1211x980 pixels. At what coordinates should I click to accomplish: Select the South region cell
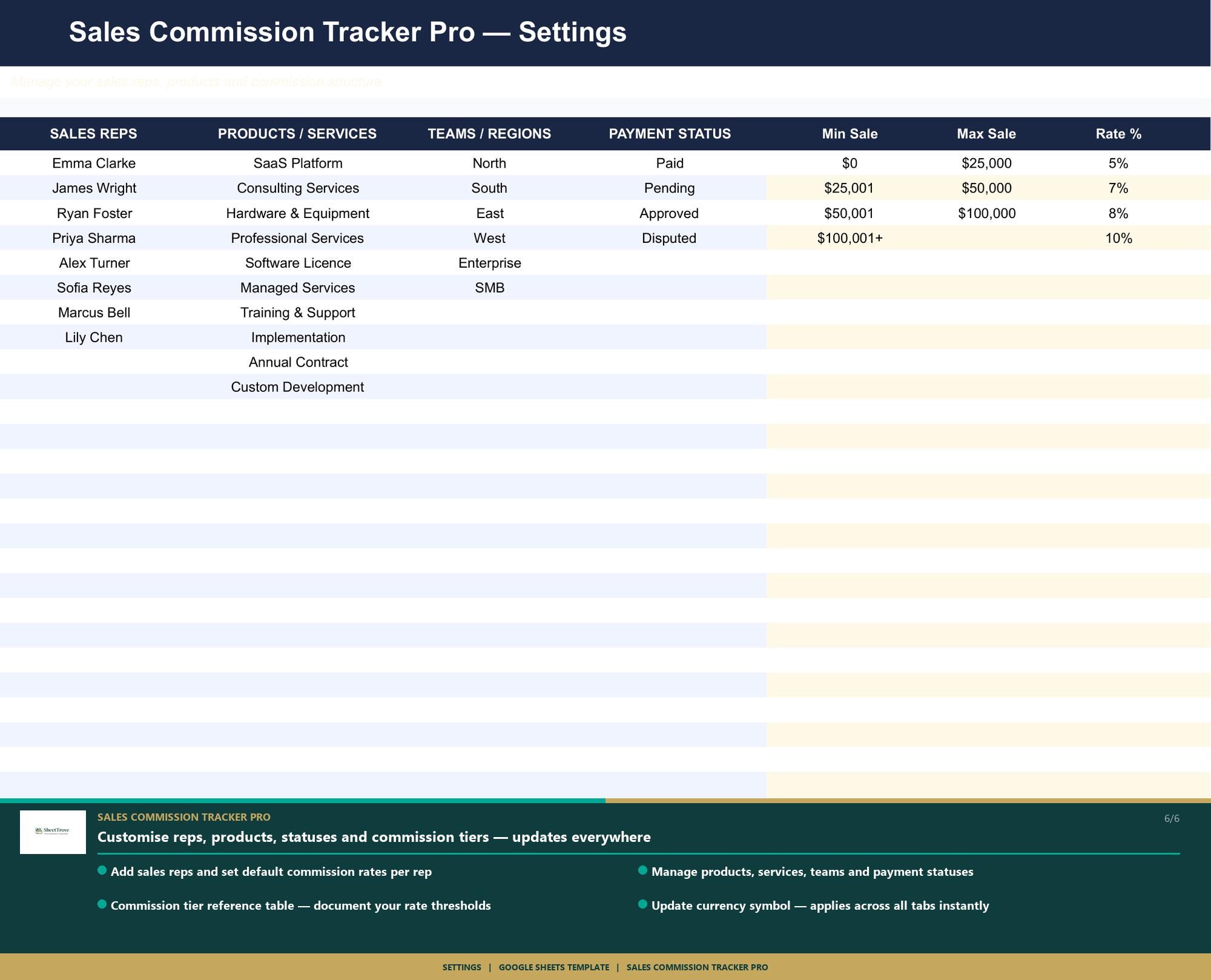click(x=489, y=188)
